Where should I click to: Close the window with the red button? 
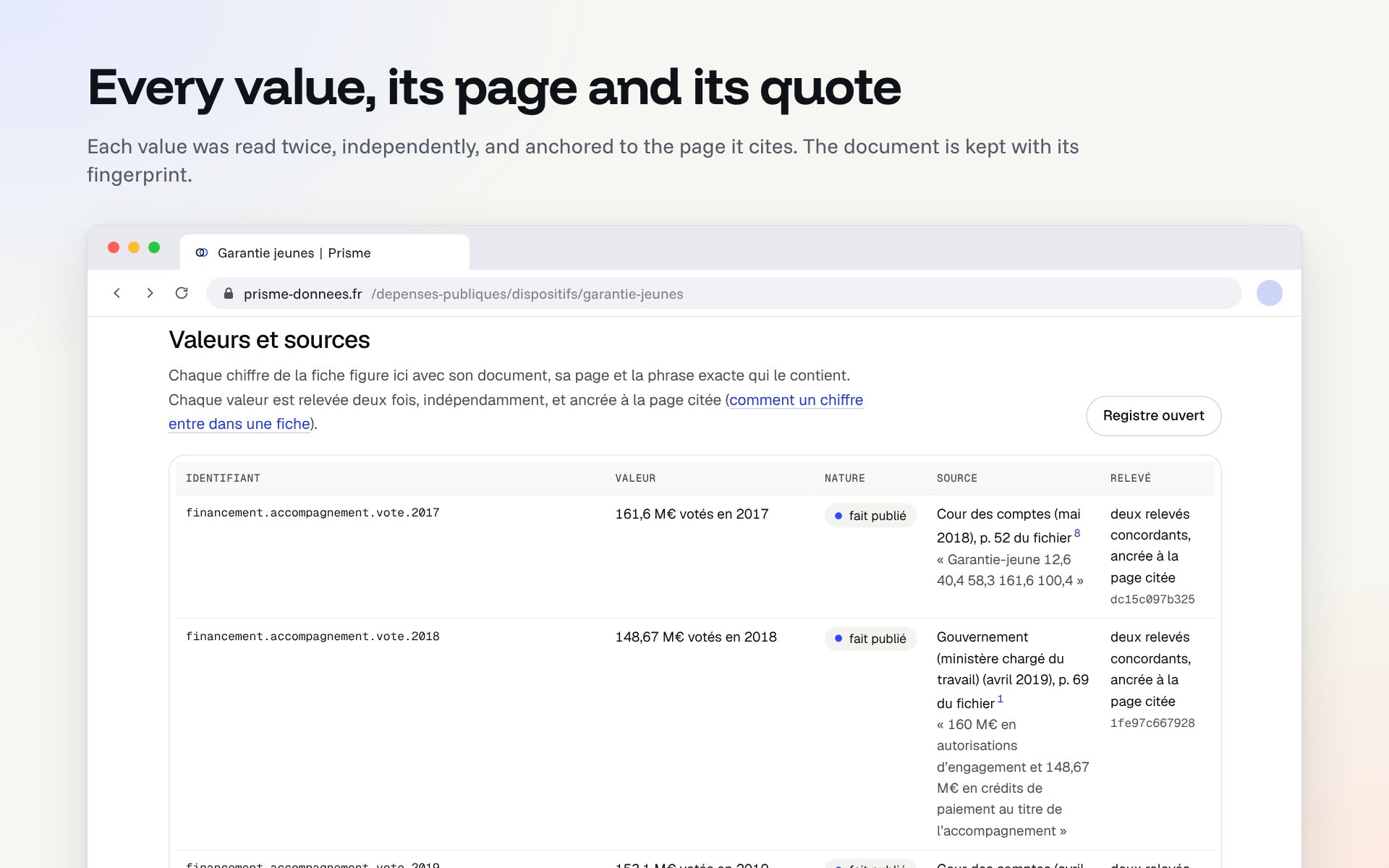[x=114, y=247]
